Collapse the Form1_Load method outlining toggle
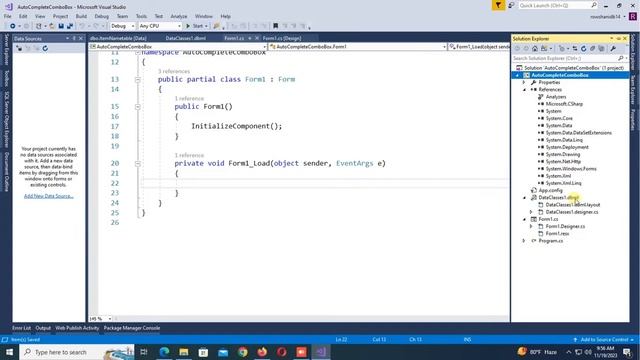Screen dimensions: 640x360 pyautogui.click(x=138, y=163)
